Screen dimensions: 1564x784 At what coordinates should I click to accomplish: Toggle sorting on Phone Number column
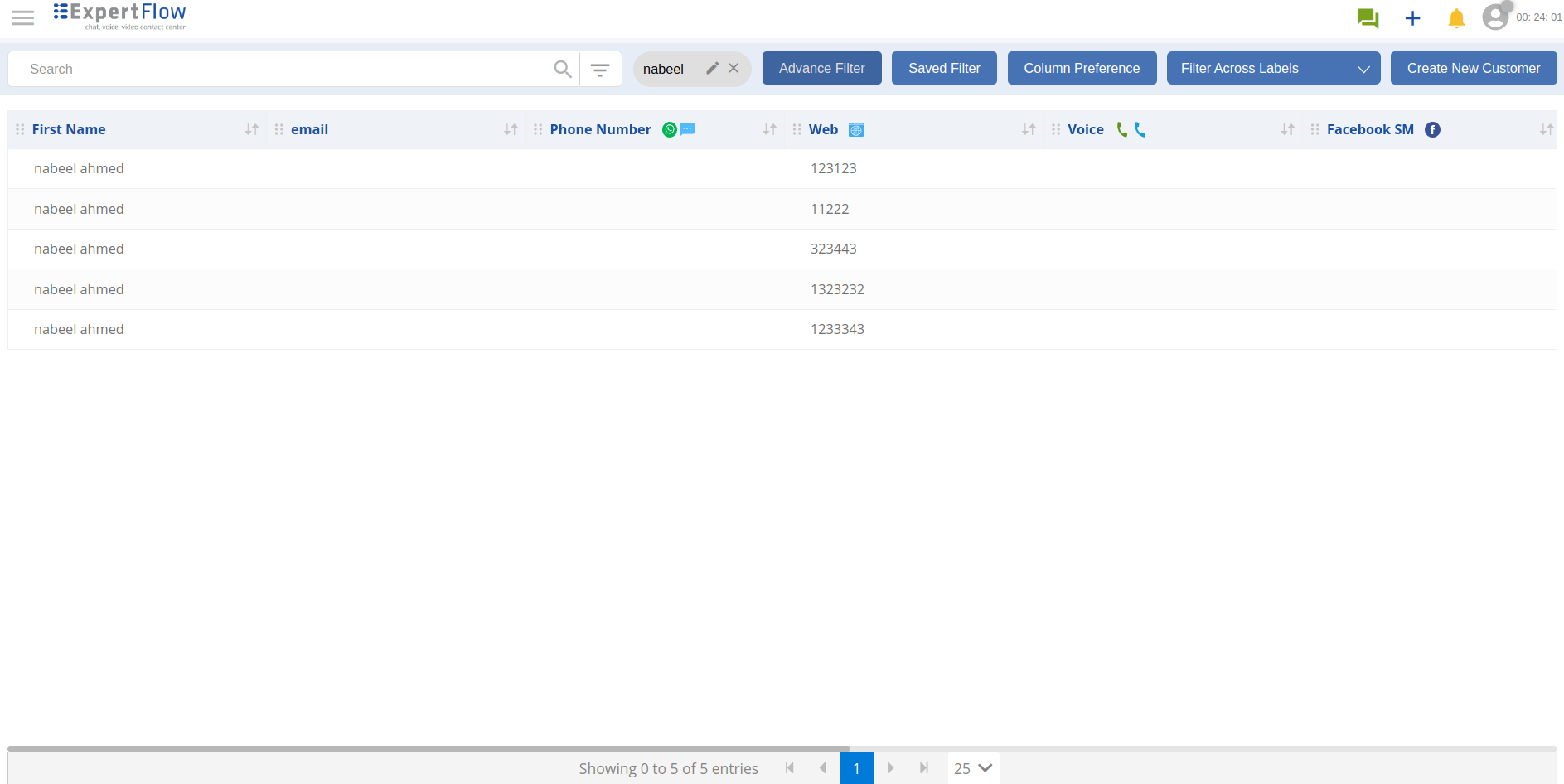tap(770, 129)
